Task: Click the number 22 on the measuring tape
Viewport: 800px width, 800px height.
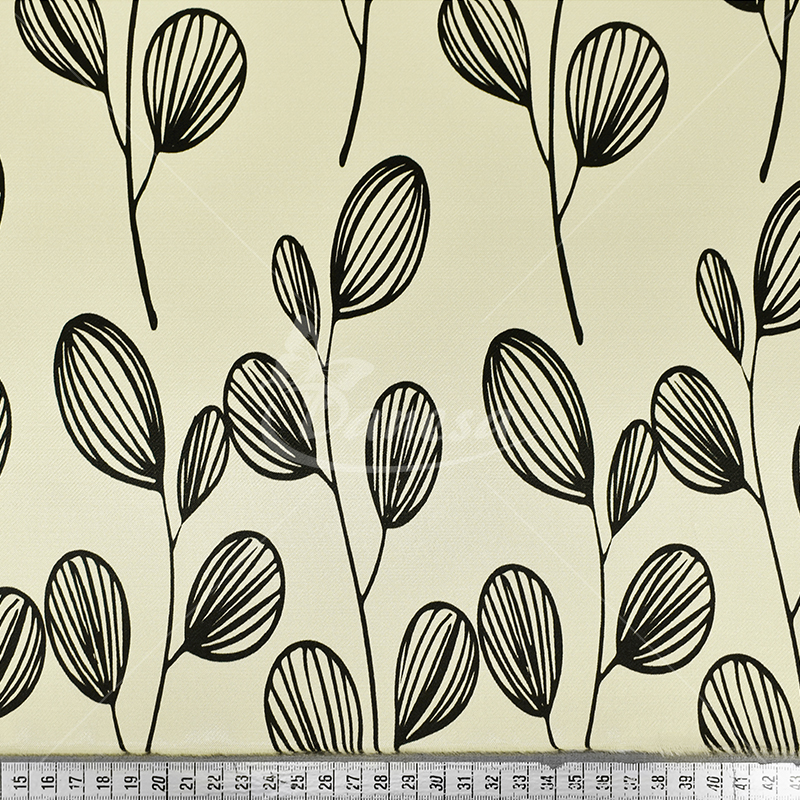Action: pos(215,782)
